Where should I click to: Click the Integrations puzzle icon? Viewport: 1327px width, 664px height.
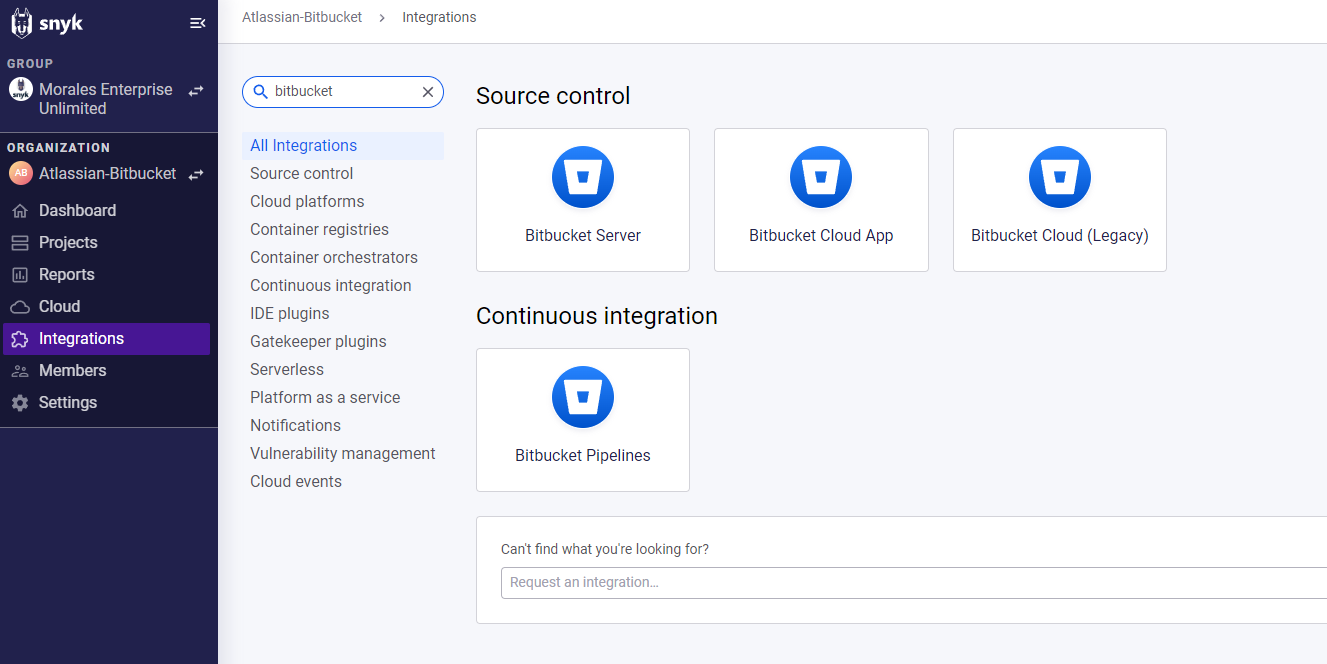20,339
